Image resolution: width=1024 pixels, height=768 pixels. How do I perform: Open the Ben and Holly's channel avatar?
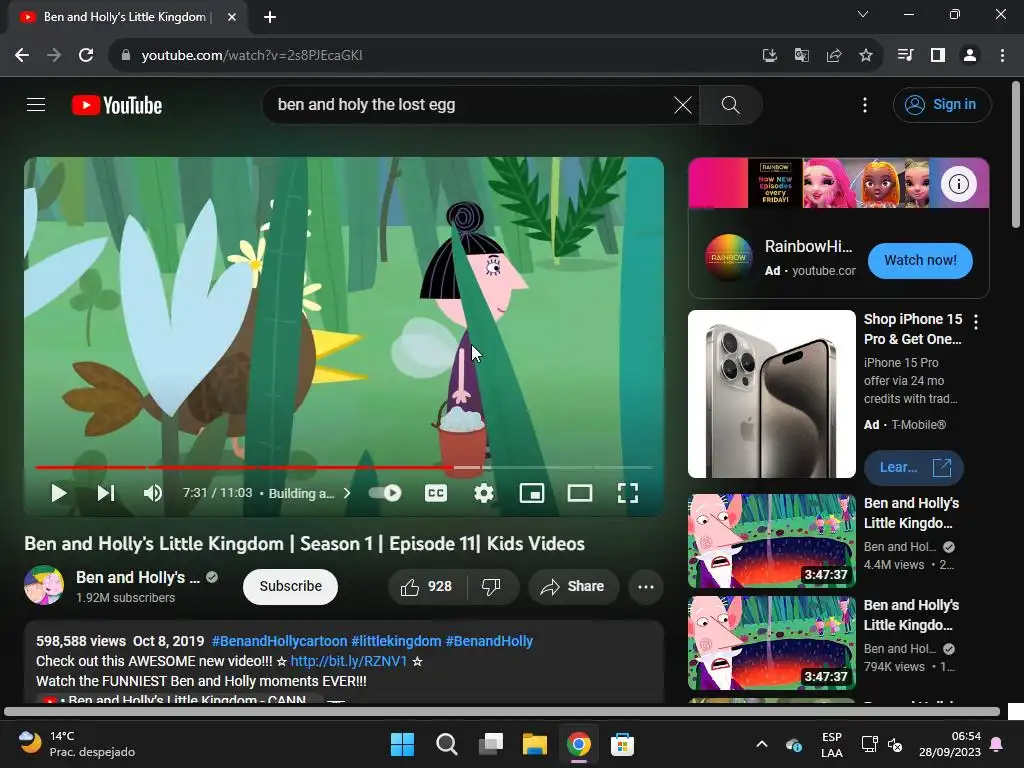point(44,585)
